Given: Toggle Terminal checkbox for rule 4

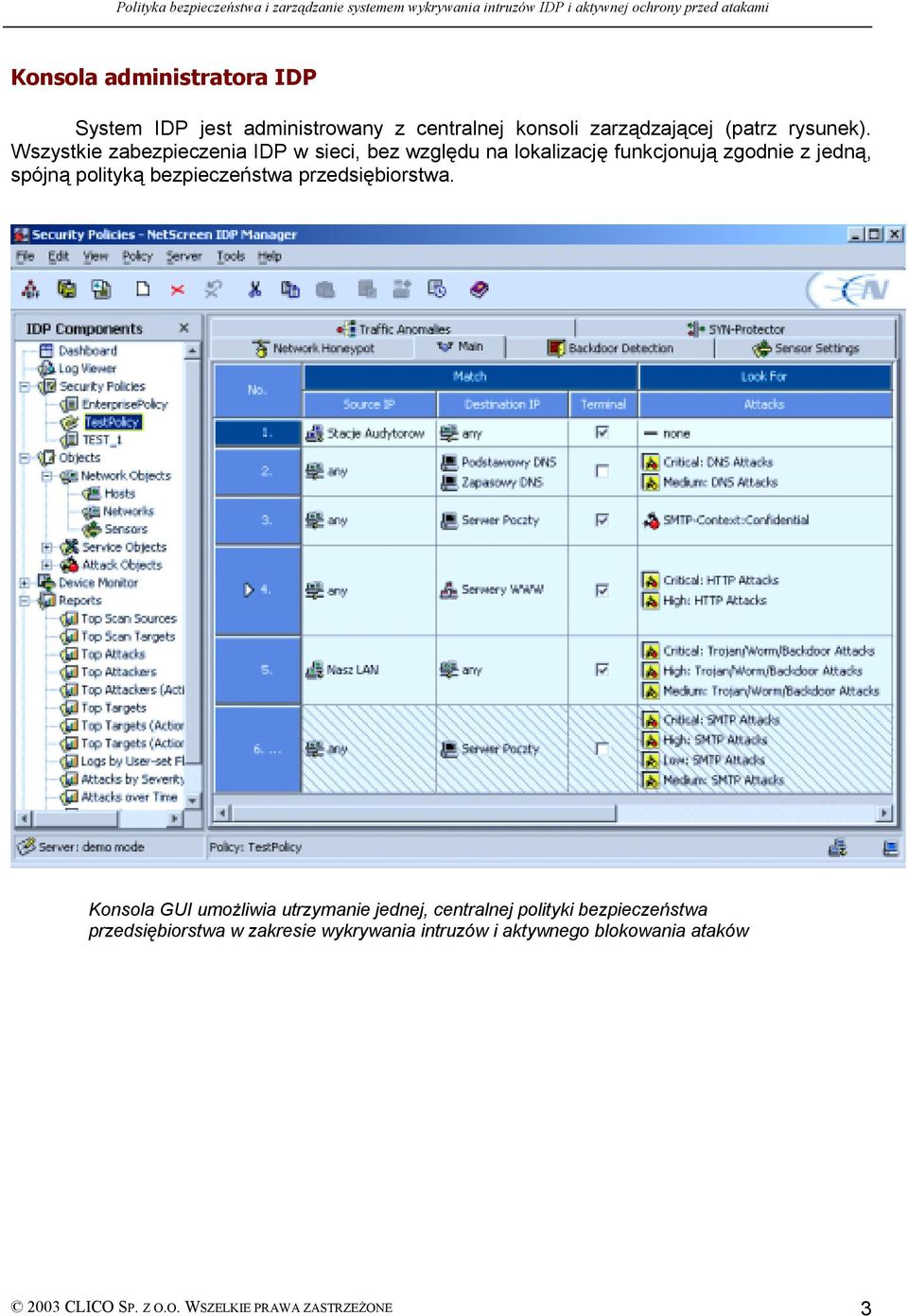Looking at the screenshot, I should tap(602, 590).
